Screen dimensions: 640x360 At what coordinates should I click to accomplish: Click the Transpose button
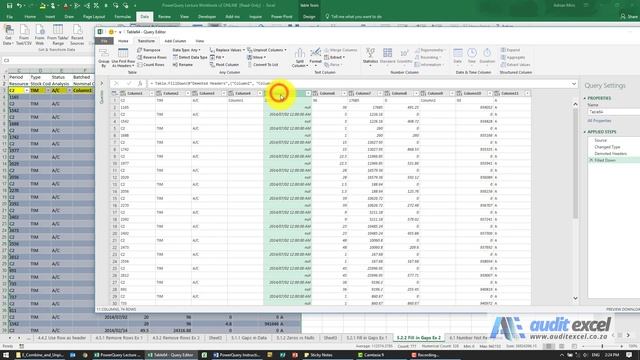click(x=149, y=50)
